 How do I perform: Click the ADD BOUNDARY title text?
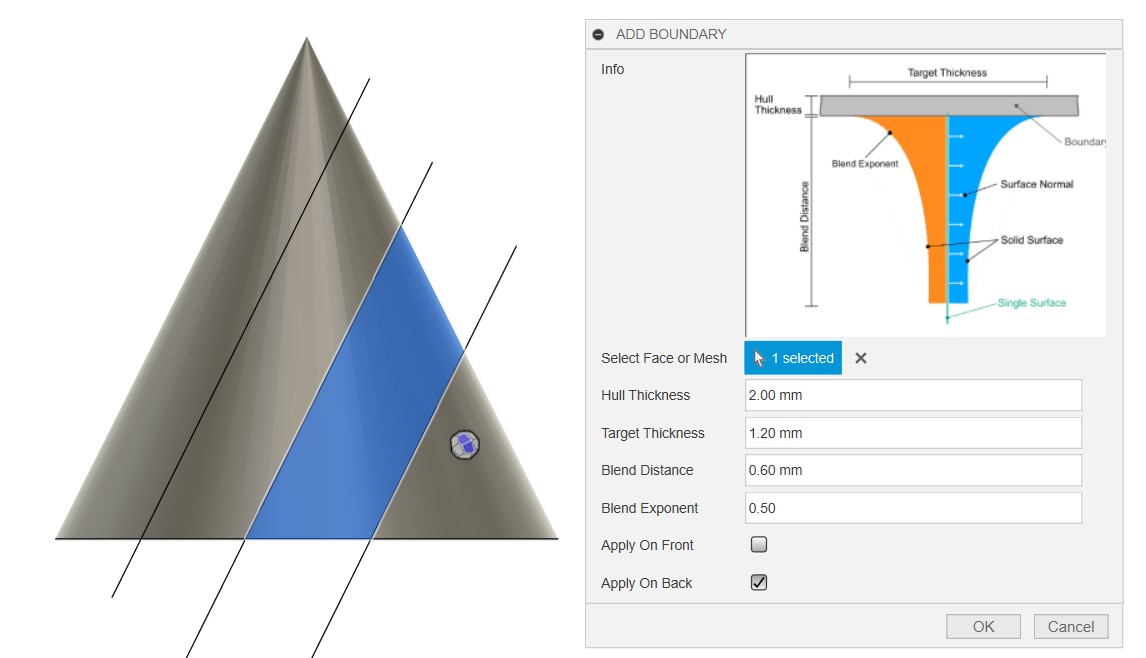pos(671,34)
